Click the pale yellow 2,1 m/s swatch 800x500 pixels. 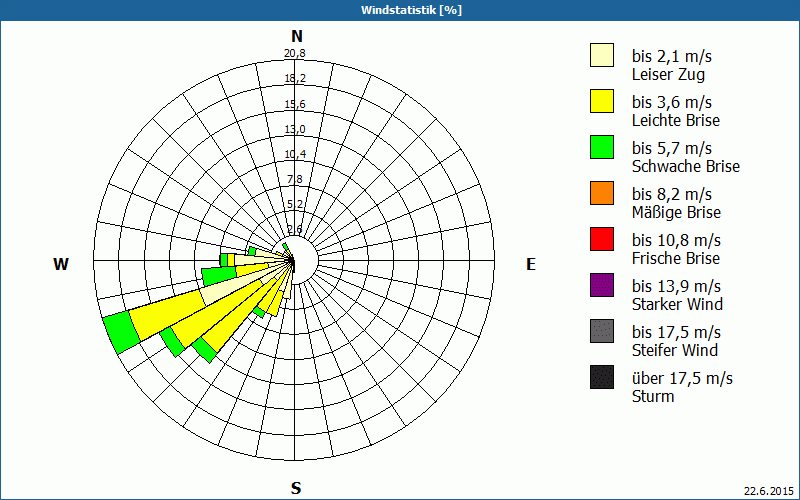[602, 55]
